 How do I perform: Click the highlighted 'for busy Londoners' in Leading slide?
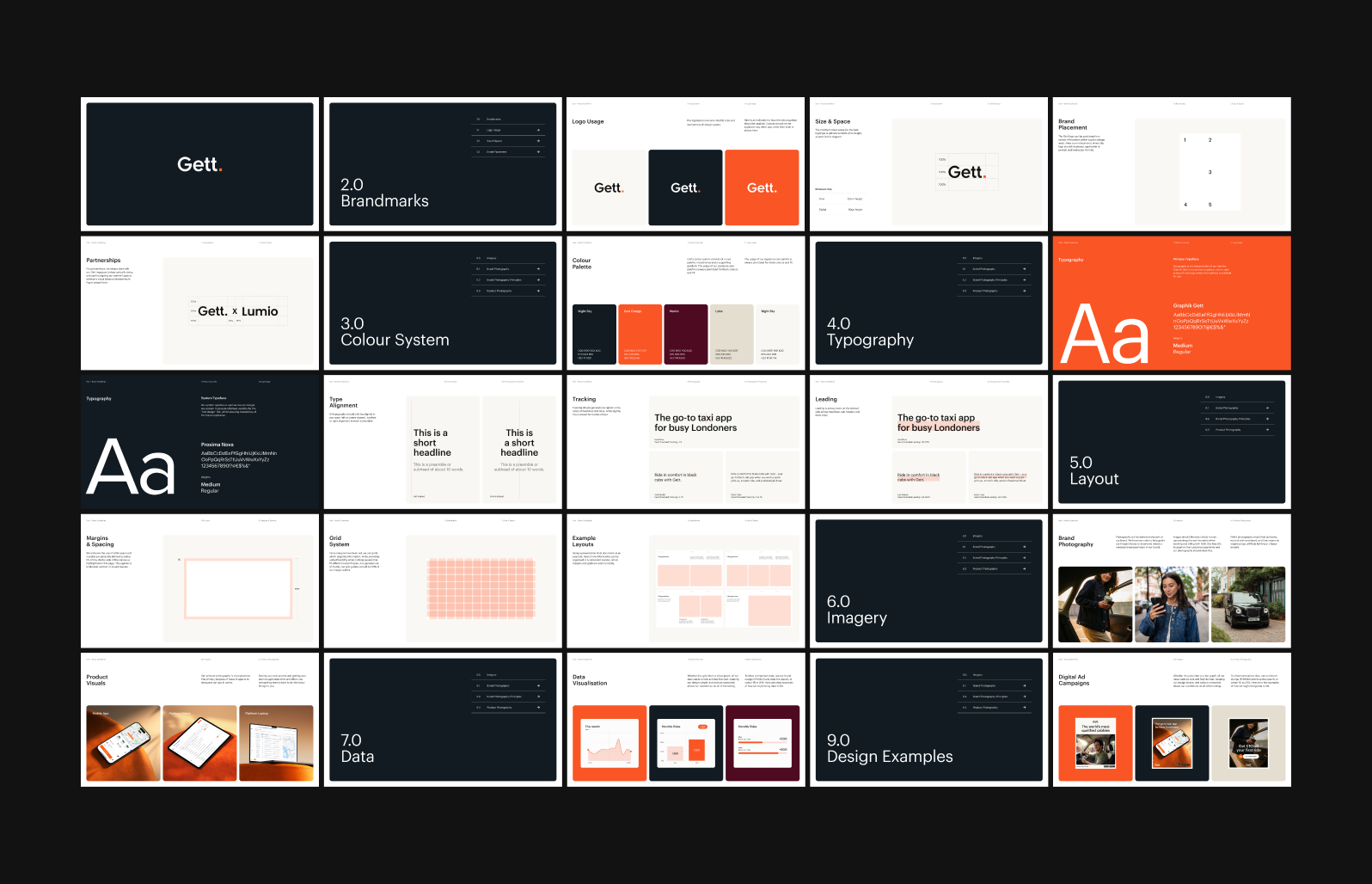(x=939, y=427)
